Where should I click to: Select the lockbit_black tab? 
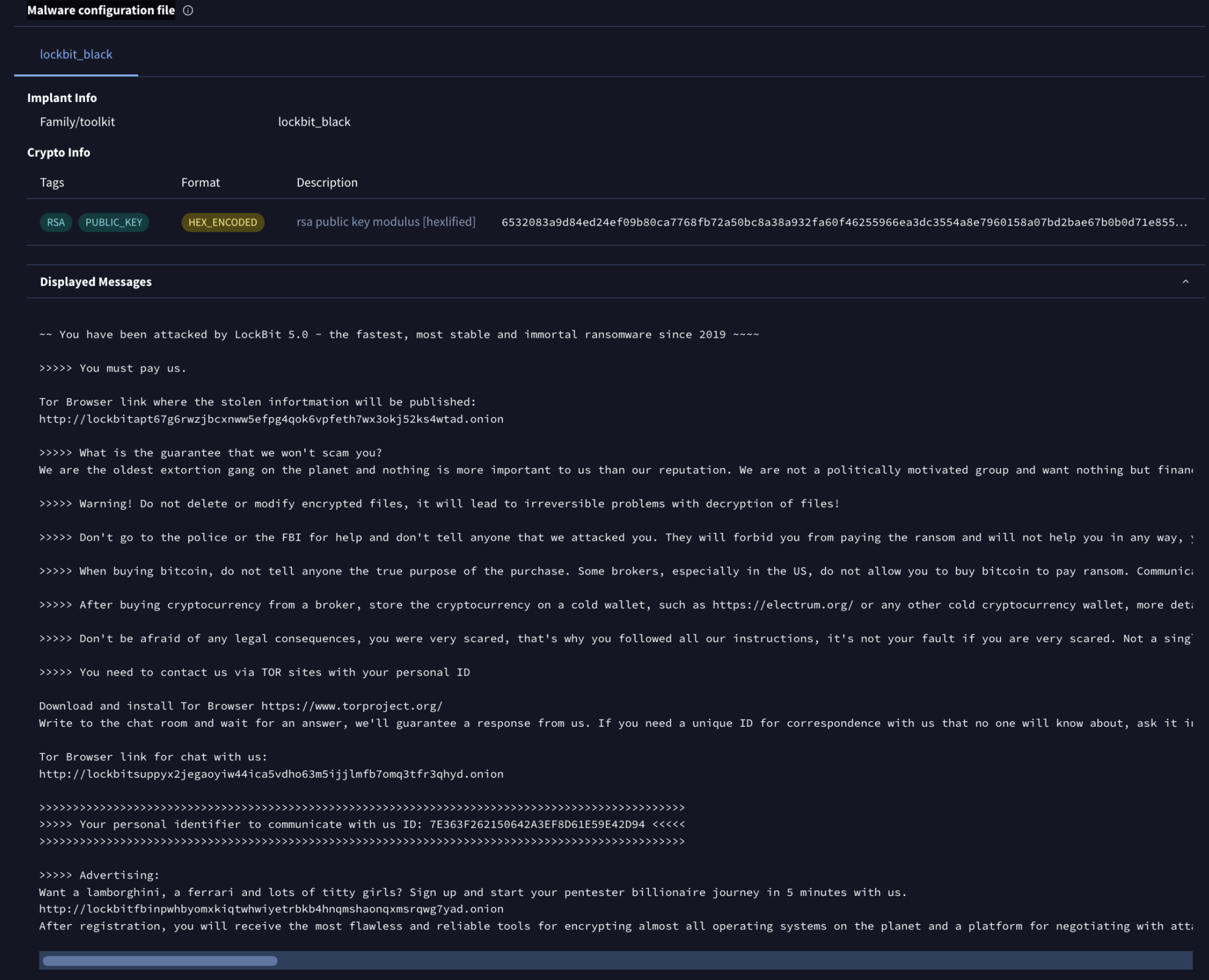pyautogui.click(x=76, y=54)
